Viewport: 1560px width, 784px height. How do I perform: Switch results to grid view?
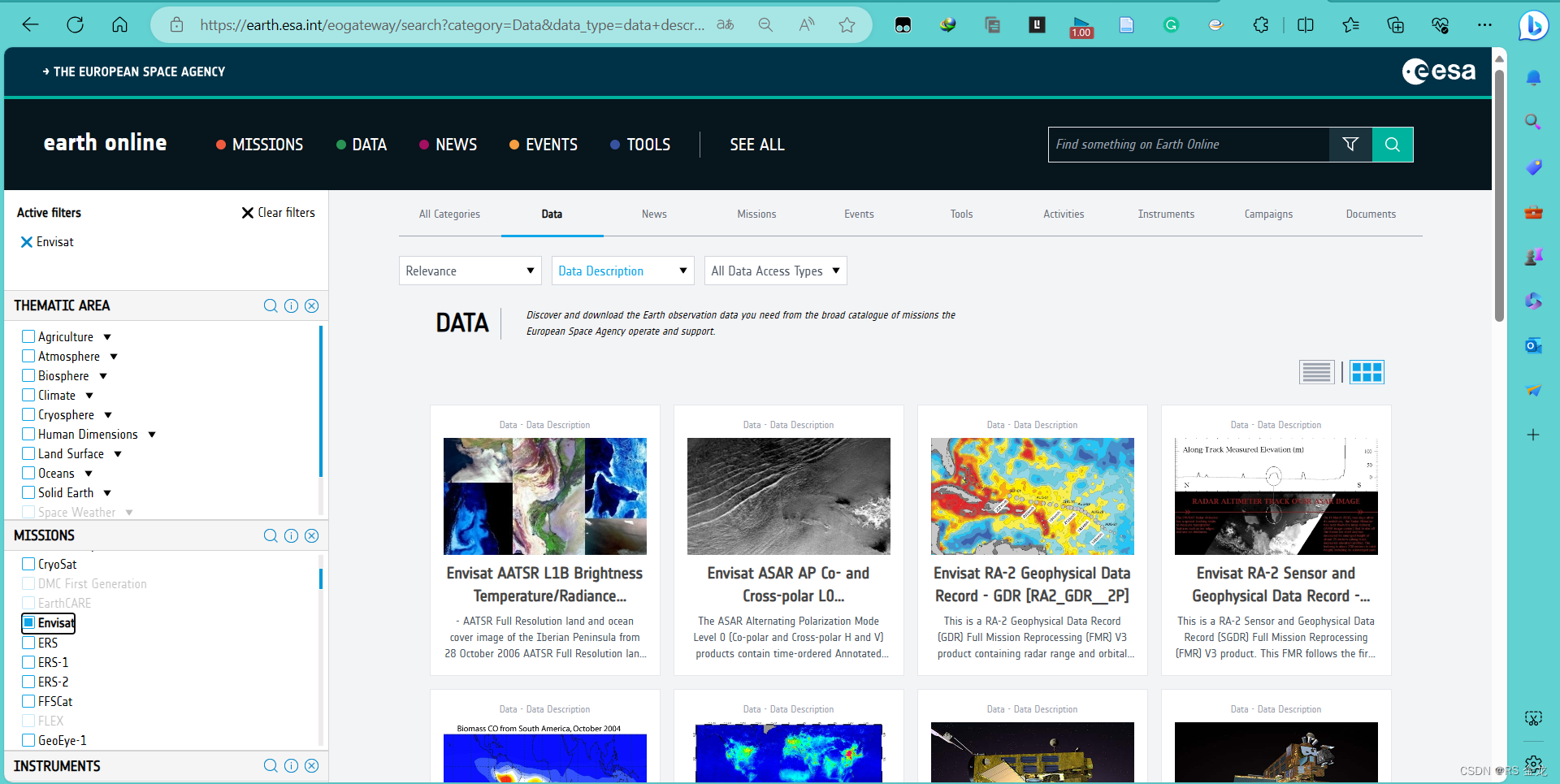pos(1367,372)
